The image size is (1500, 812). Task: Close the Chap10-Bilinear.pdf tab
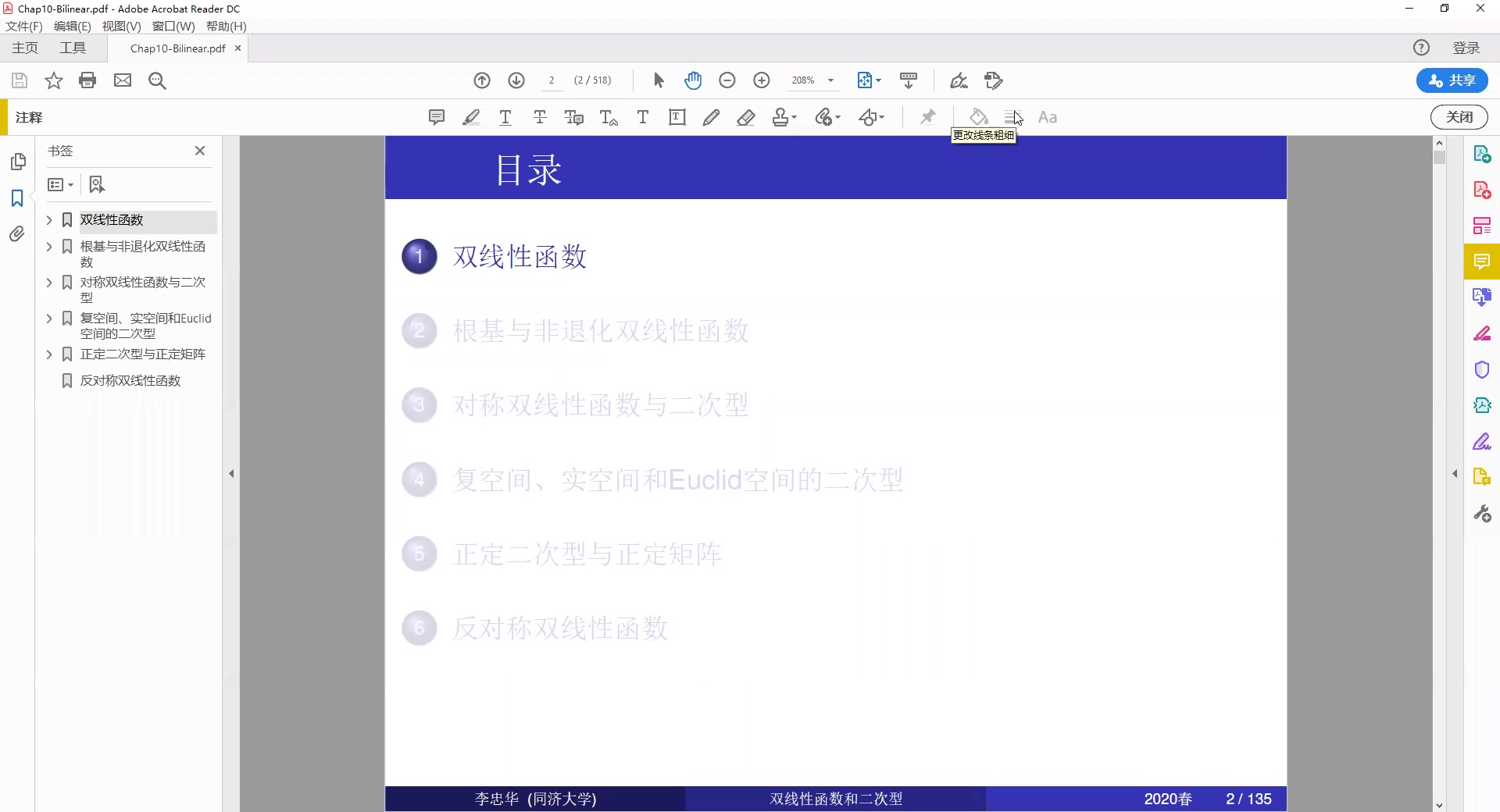click(x=238, y=48)
